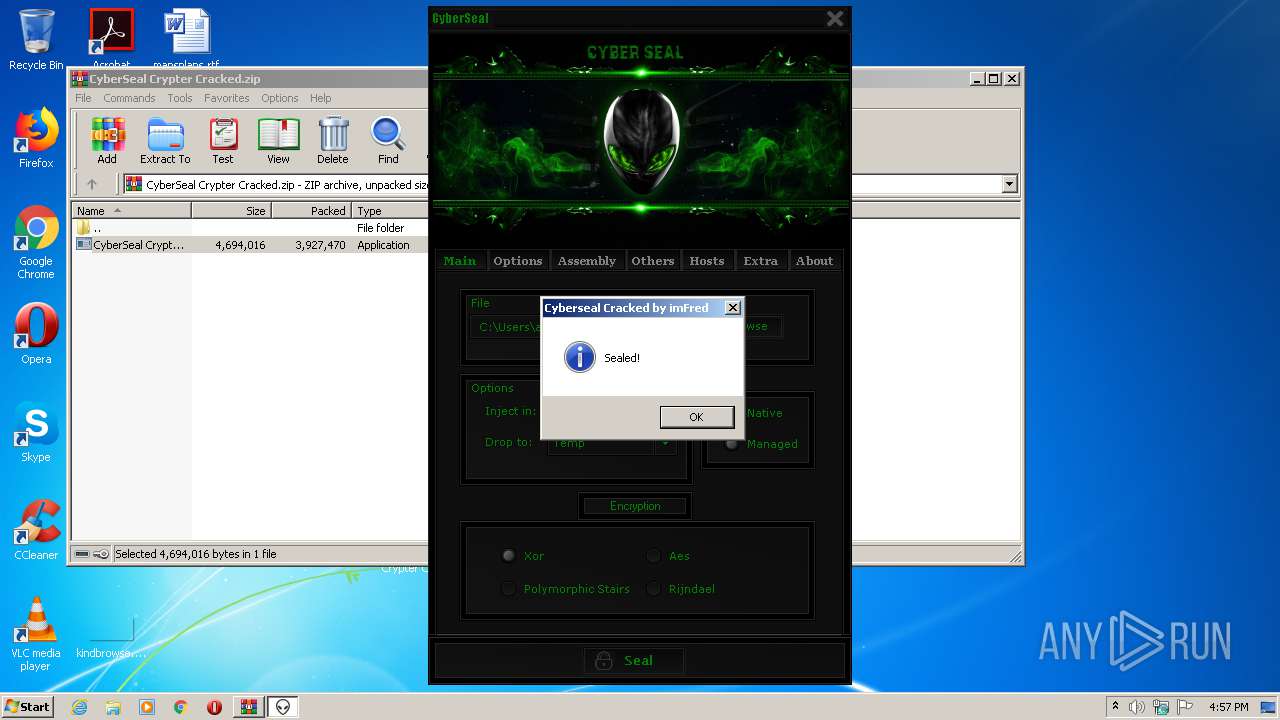Open the Options menu in WinRAR
The width and height of the screenshot is (1280, 720).
pyautogui.click(x=280, y=98)
